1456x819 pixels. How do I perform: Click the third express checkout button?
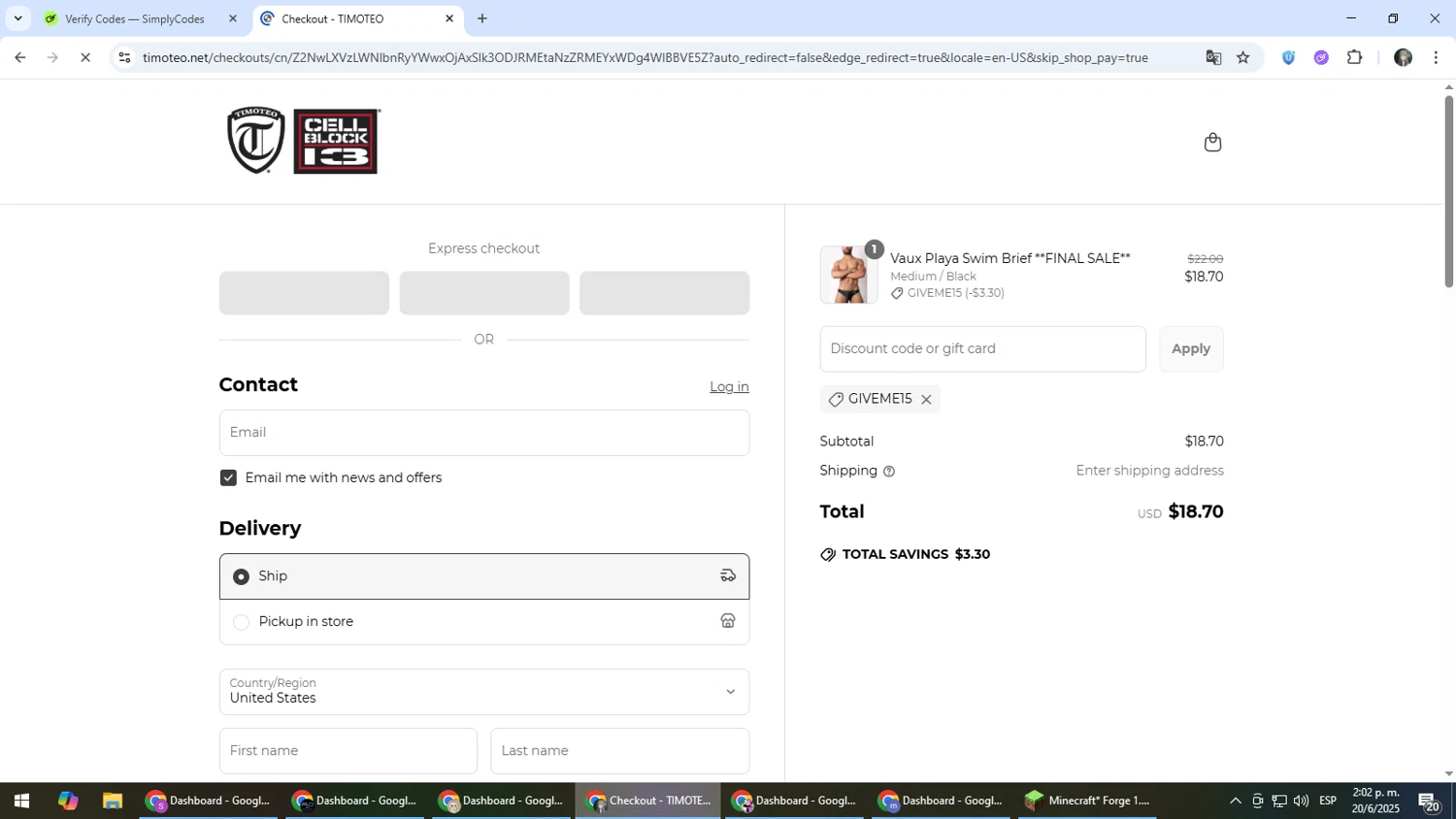[665, 293]
